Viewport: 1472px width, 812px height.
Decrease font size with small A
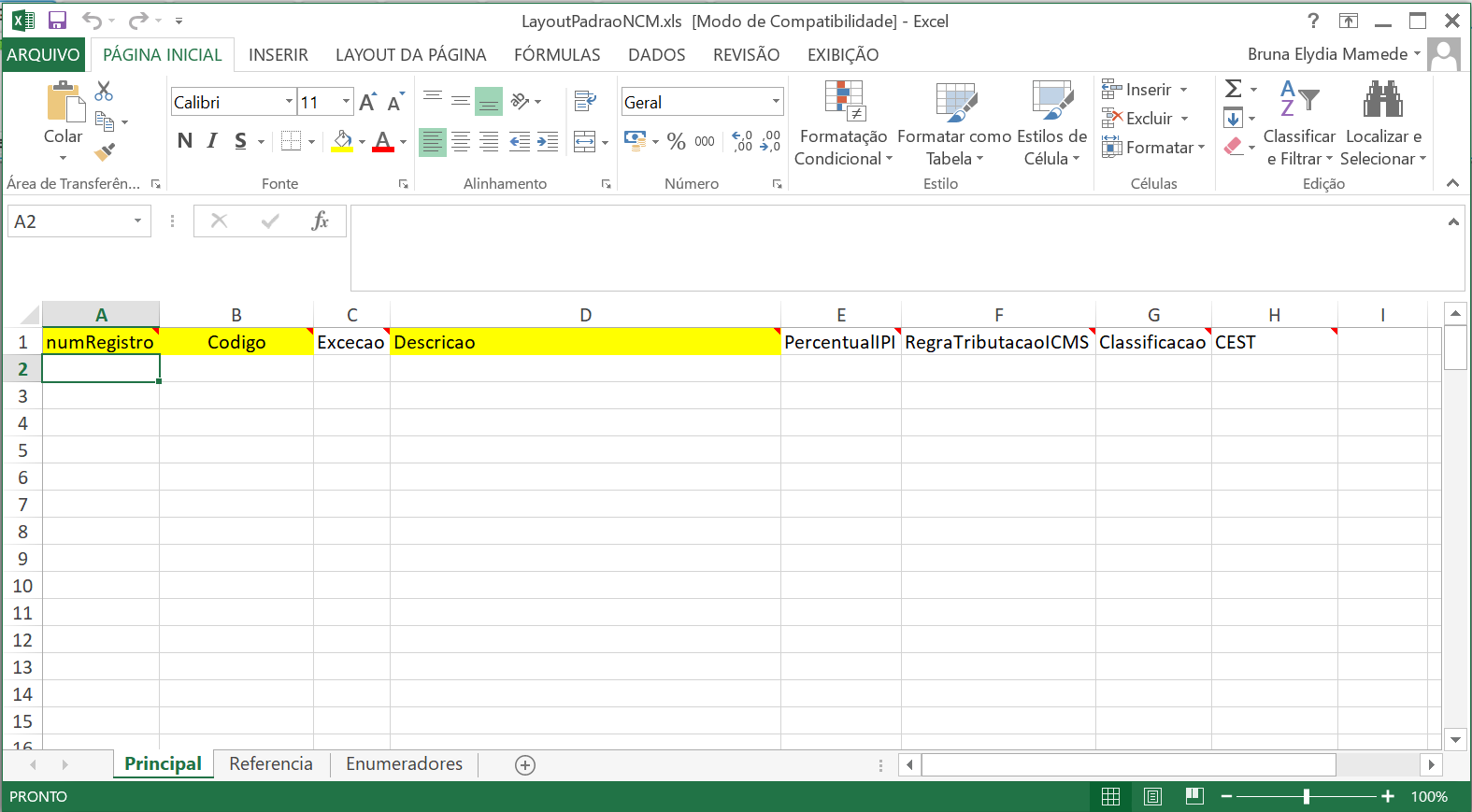pyautogui.click(x=395, y=102)
